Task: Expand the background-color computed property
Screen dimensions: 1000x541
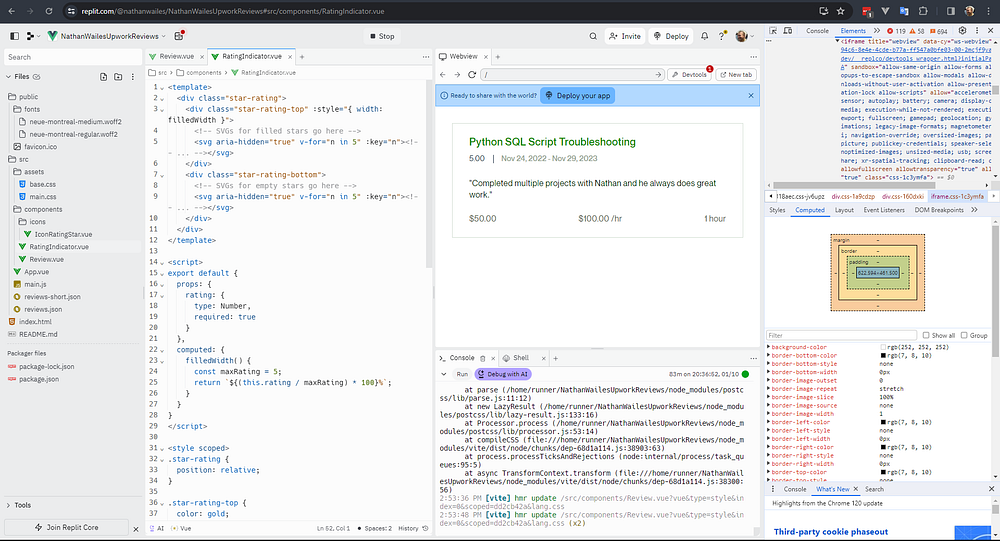Action: coord(768,347)
